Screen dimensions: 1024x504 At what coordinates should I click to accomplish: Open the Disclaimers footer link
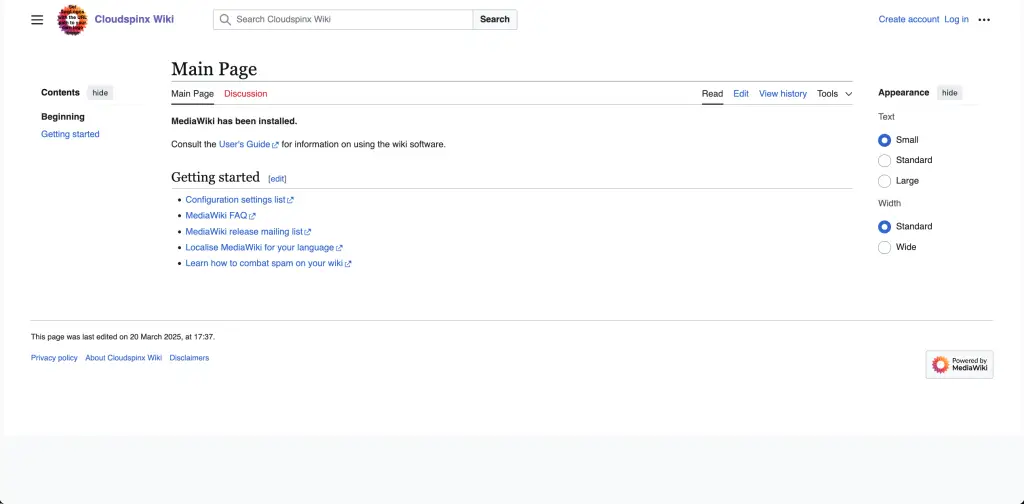tap(189, 358)
